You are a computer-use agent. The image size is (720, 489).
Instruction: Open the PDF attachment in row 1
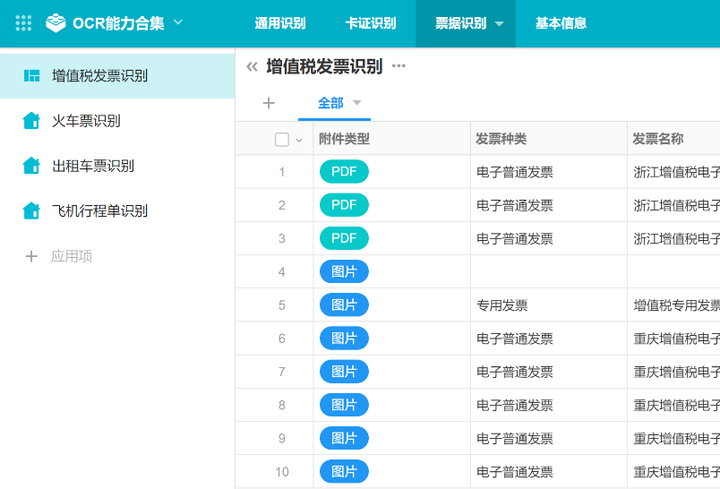pos(344,172)
